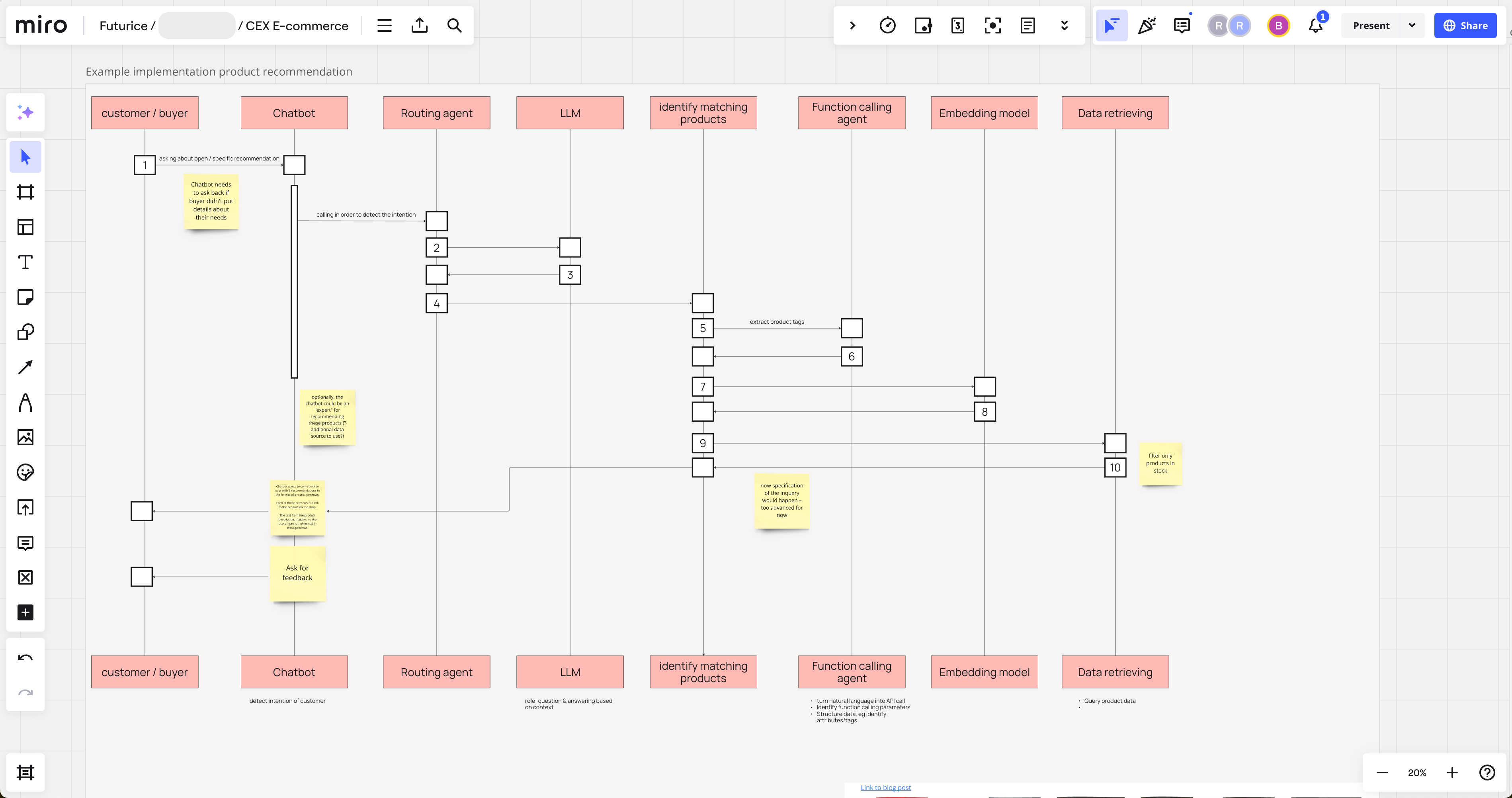This screenshot has height=798, width=1512.
Task: Toggle the frames panel at bottom left
Action: [x=25, y=772]
